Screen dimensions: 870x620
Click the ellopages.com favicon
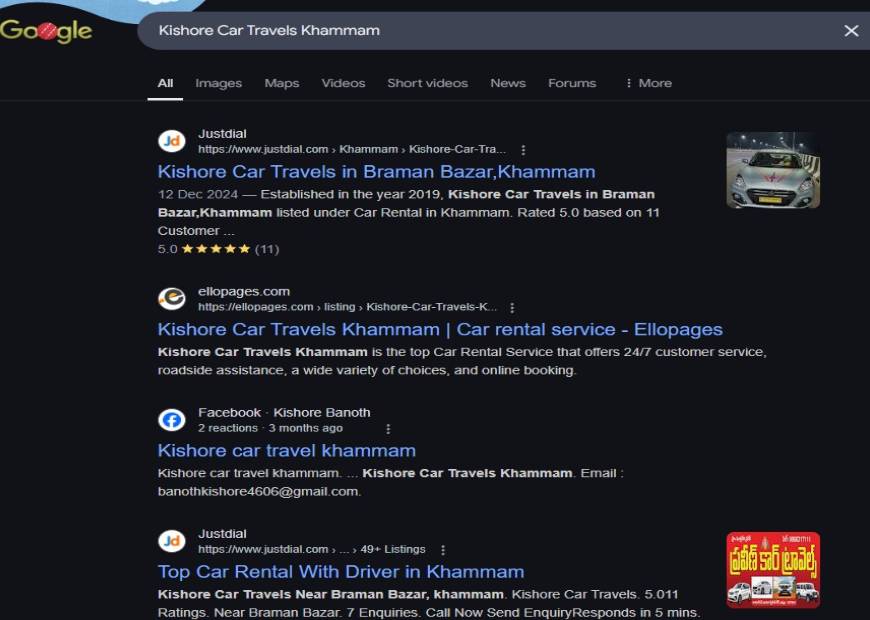click(x=172, y=299)
